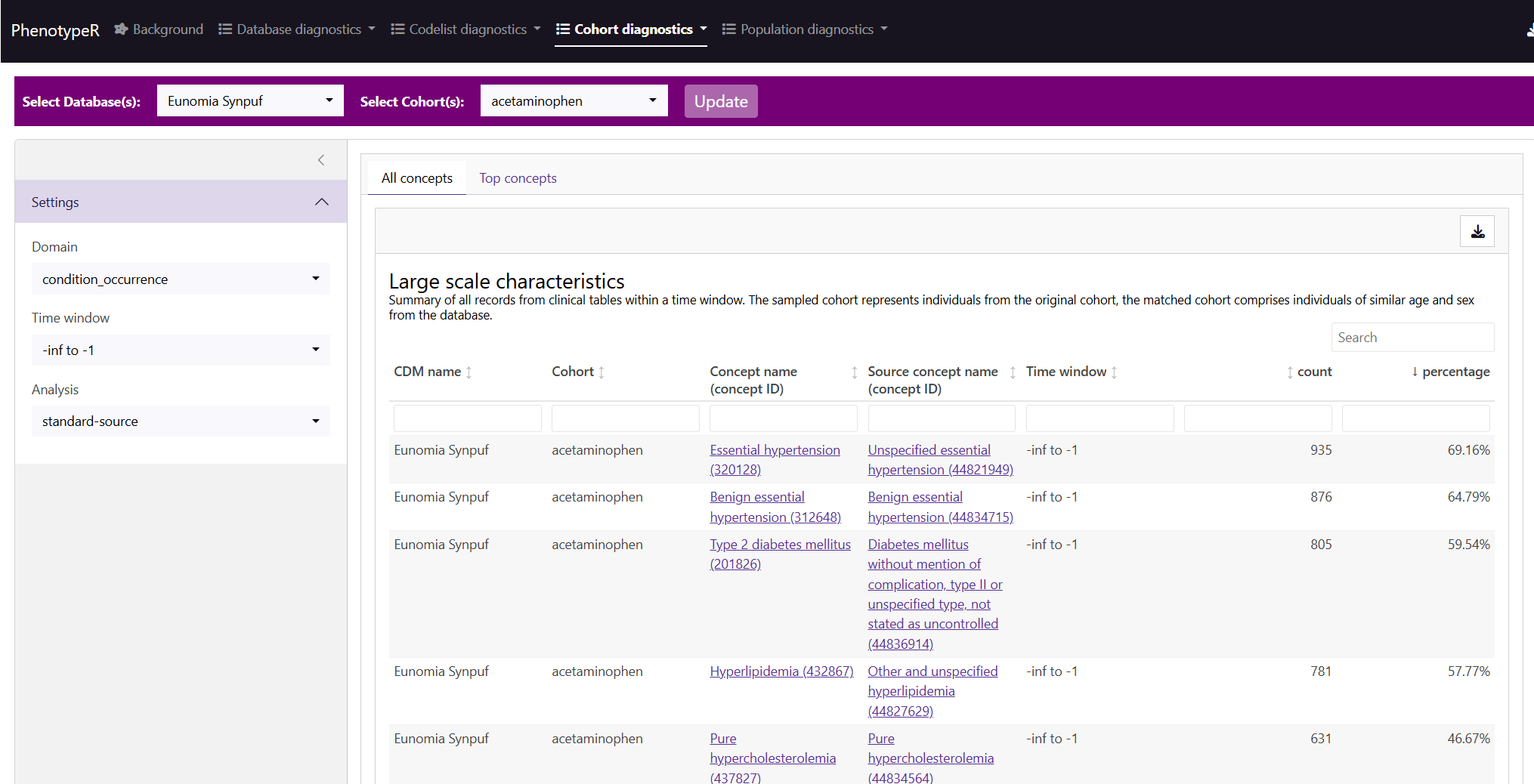The image size is (1534, 784).
Task: Click the Concept name column filter box
Action: tap(783, 418)
